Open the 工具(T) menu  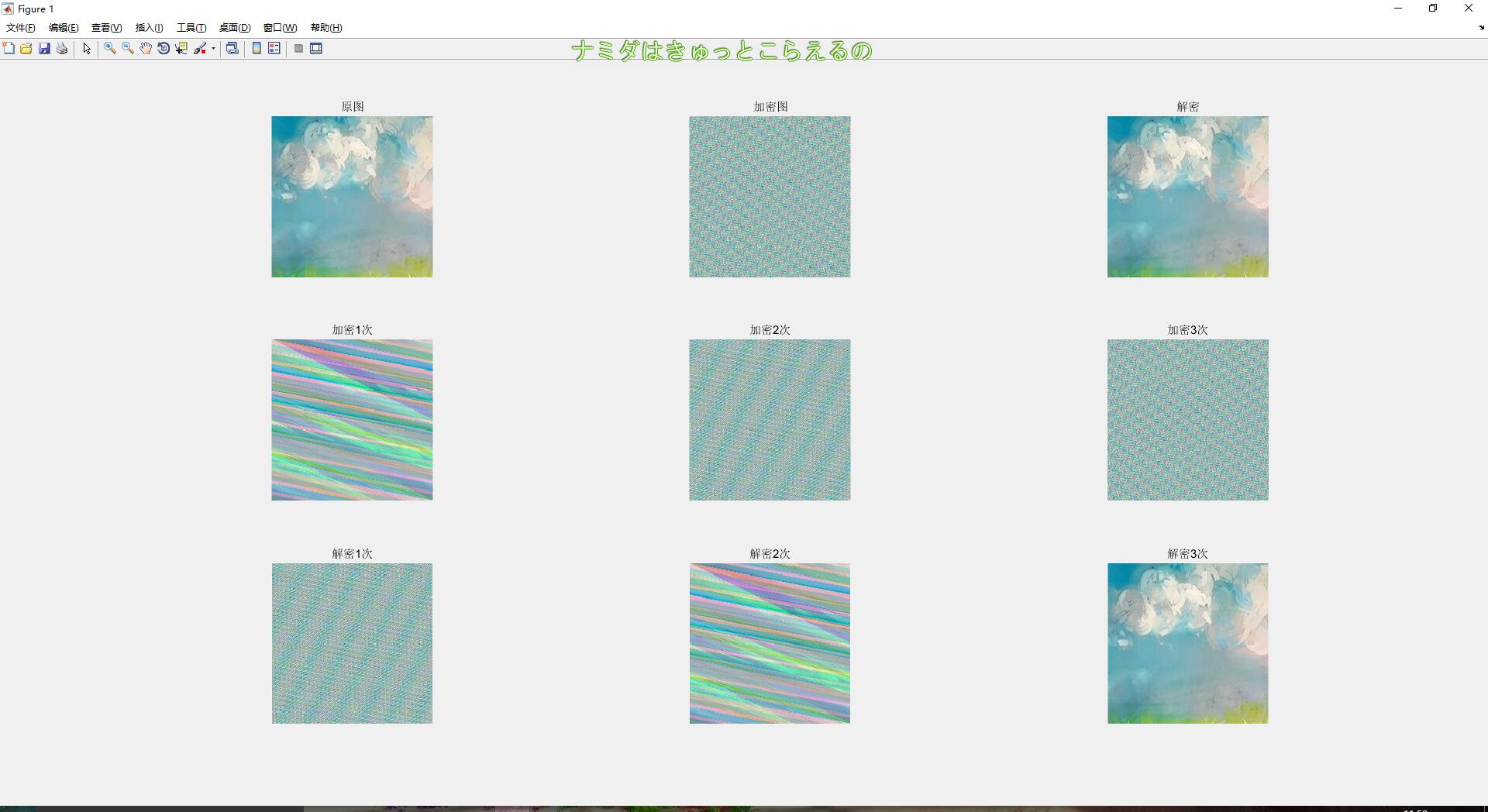(x=191, y=28)
